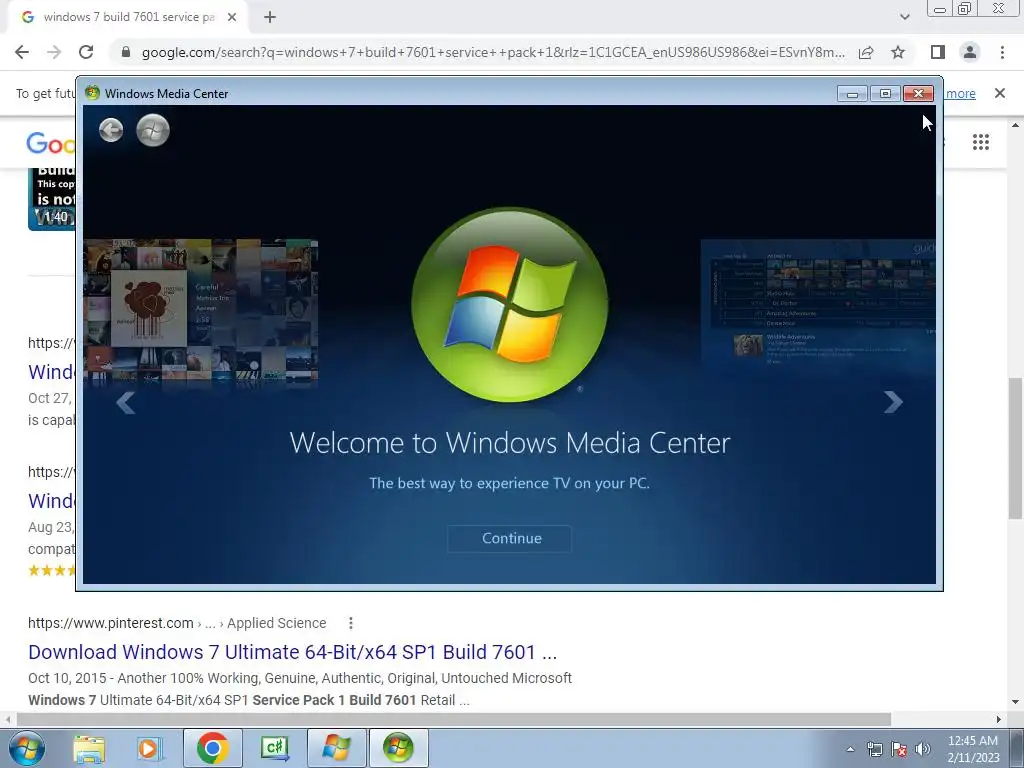Open the Windows Start menu

(27, 748)
